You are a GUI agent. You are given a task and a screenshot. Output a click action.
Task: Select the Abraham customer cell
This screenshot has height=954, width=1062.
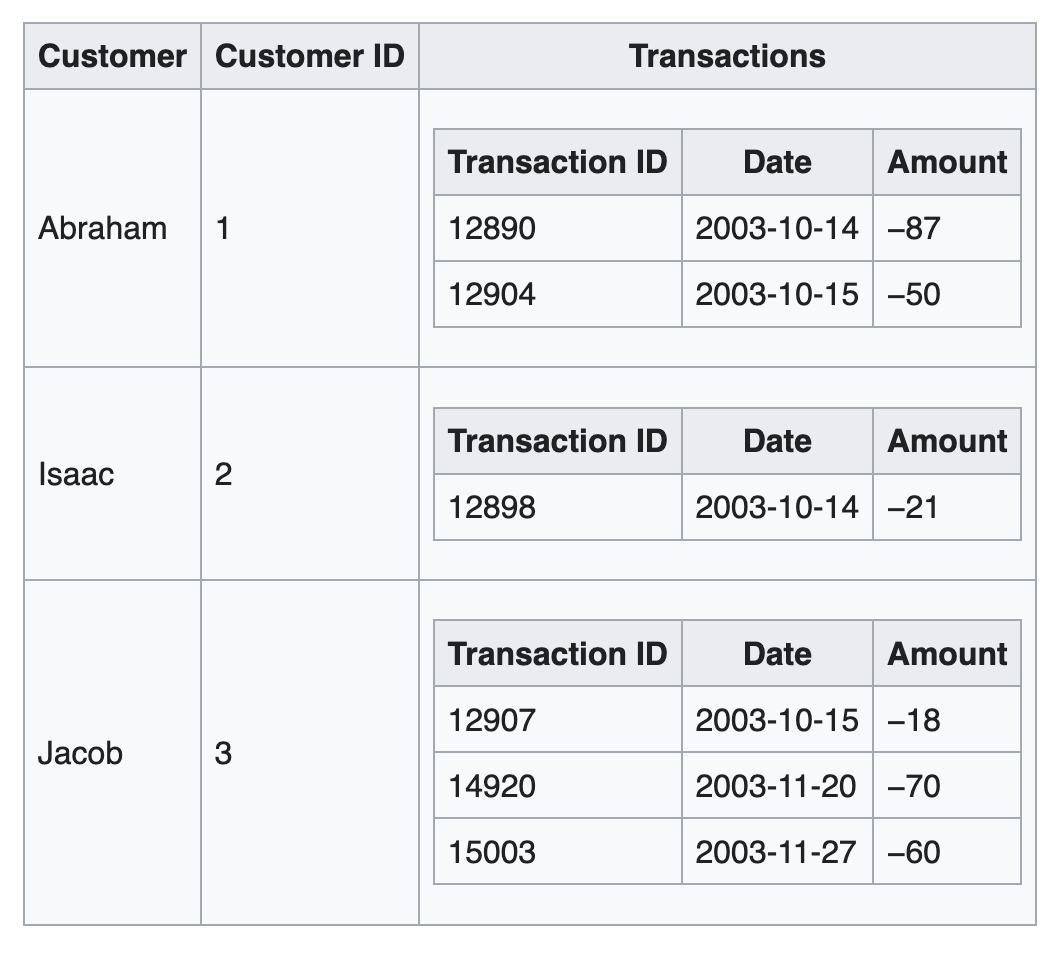point(102,228)
